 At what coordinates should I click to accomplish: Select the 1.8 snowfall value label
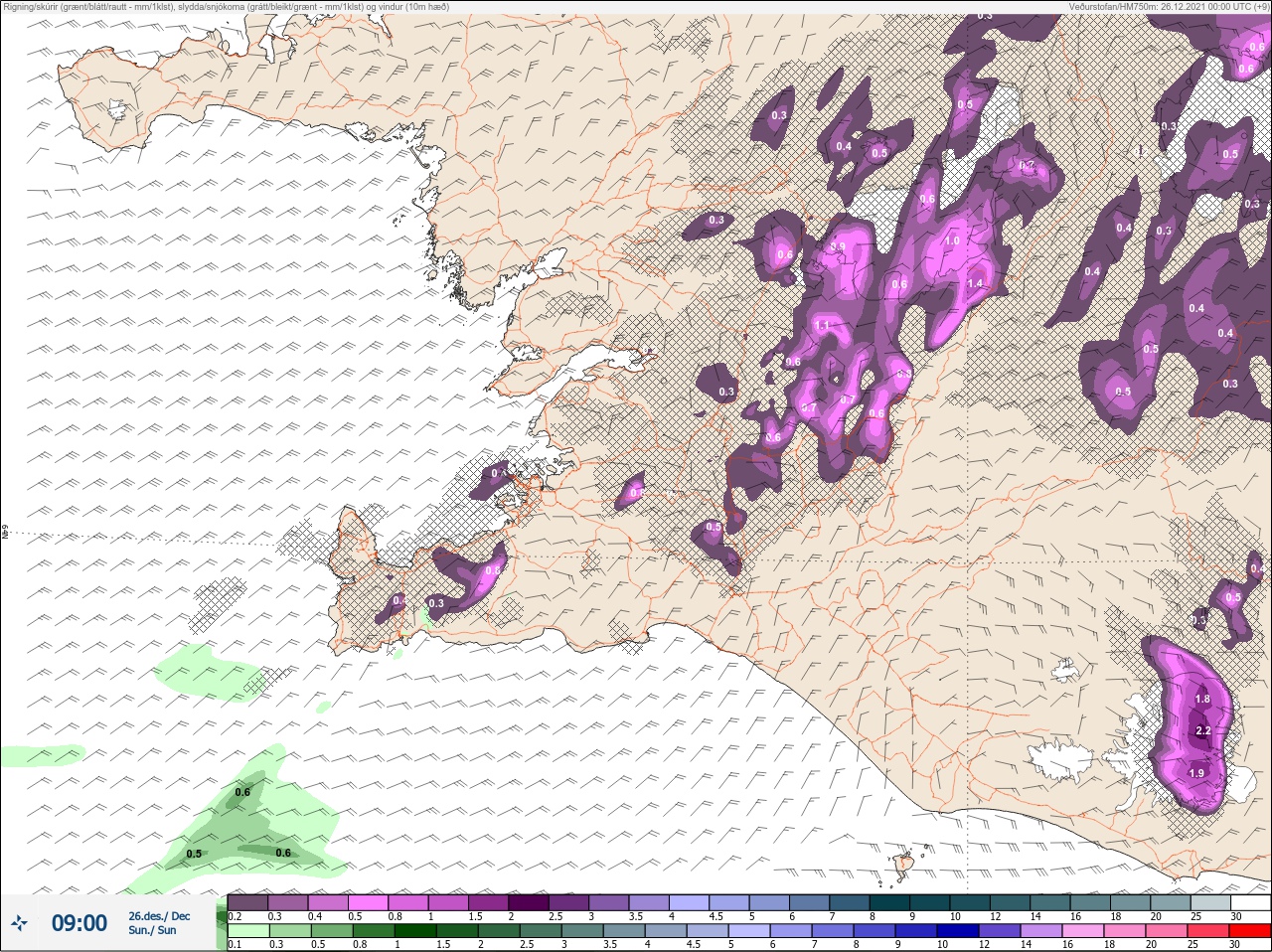(1202, 699)
